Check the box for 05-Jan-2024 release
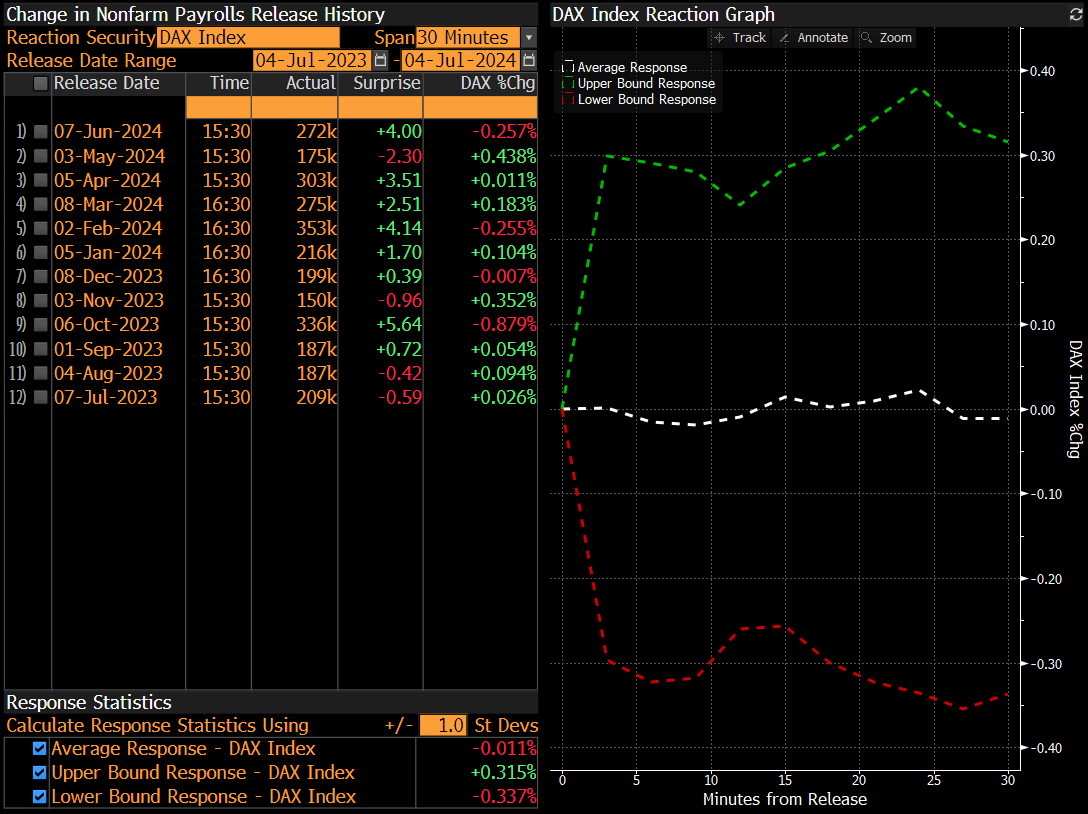 pyautogui.click(x=41, y=252)
